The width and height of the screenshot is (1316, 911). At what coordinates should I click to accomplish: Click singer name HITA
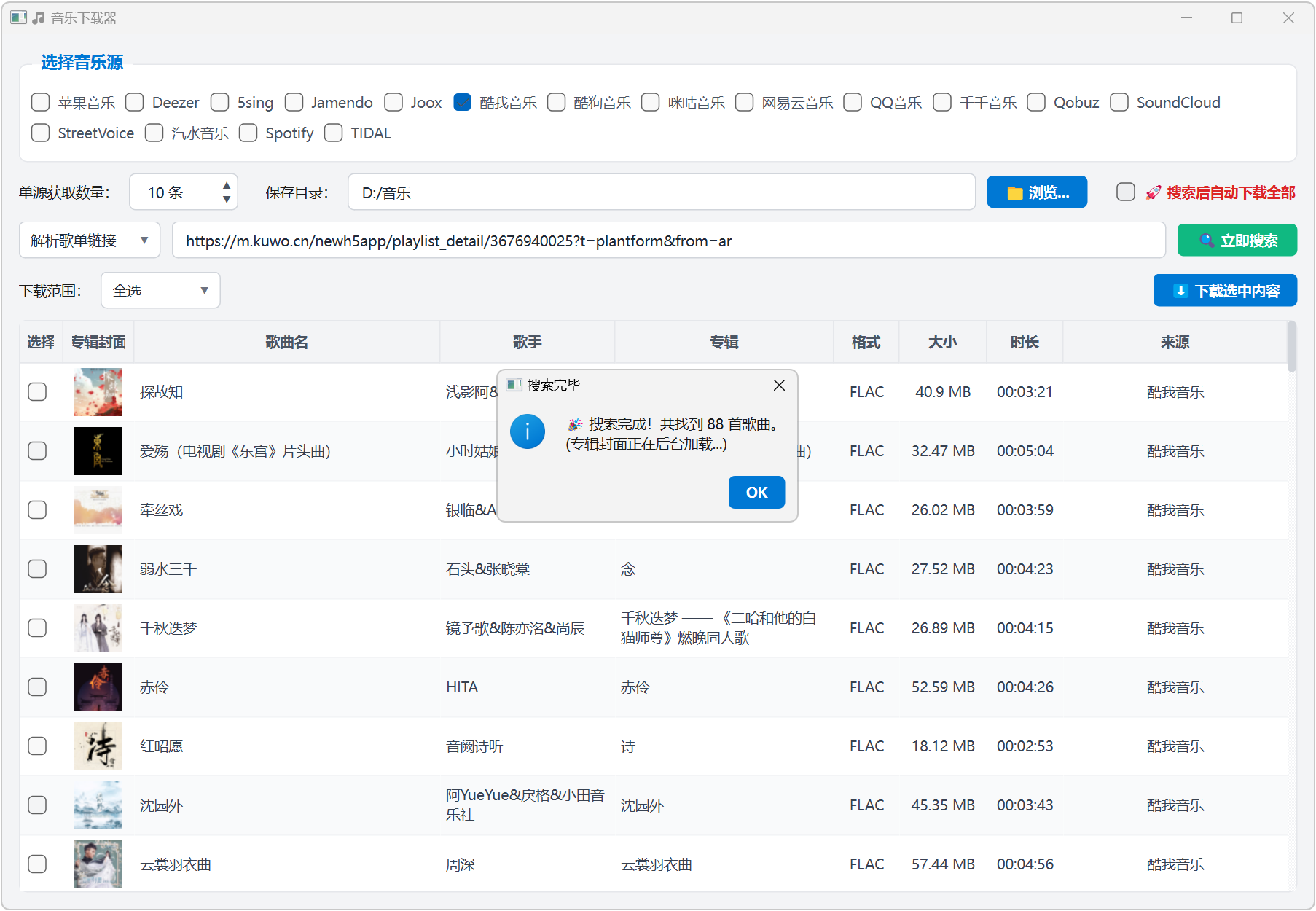[x=462, y=687]
